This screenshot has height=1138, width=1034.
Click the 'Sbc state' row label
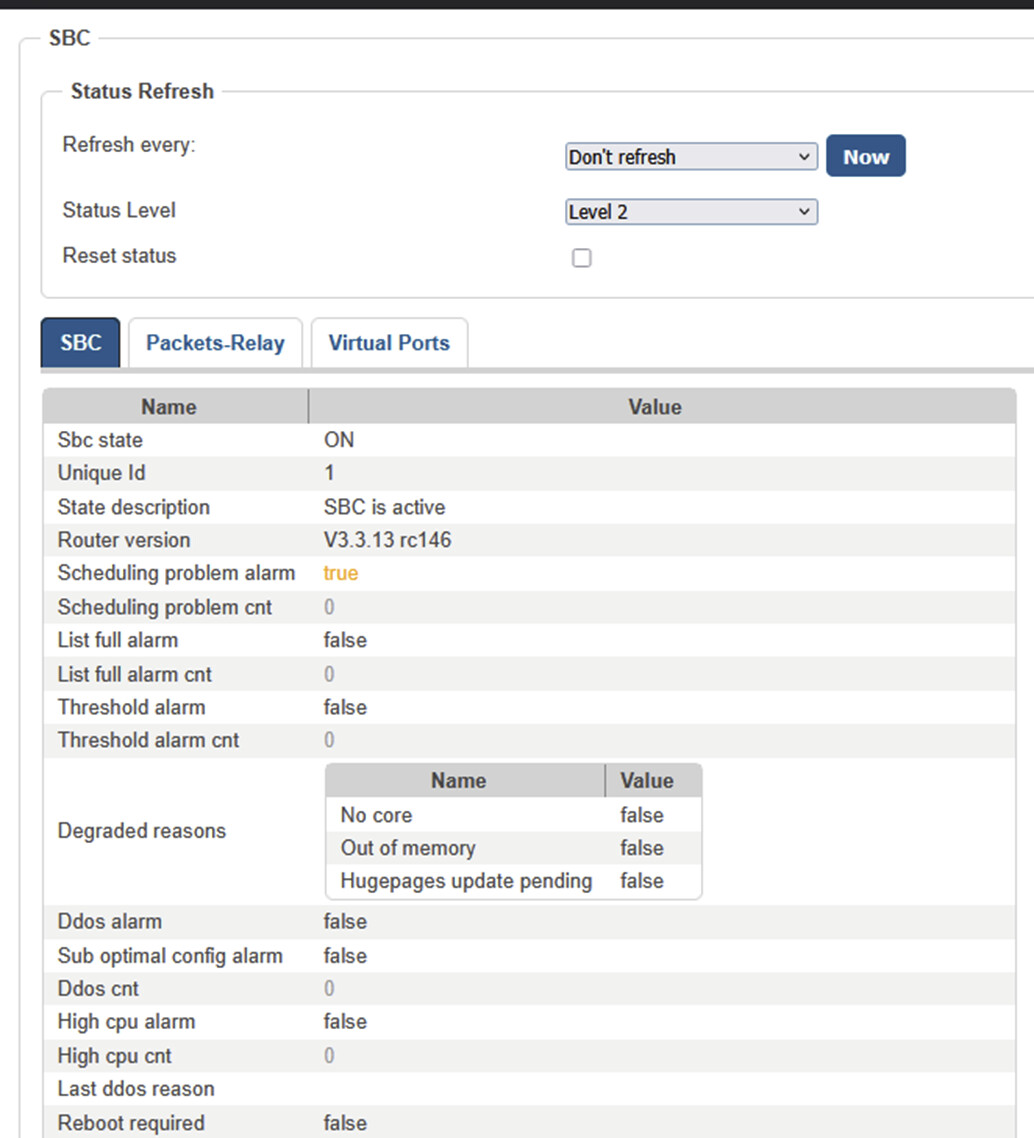100,440
